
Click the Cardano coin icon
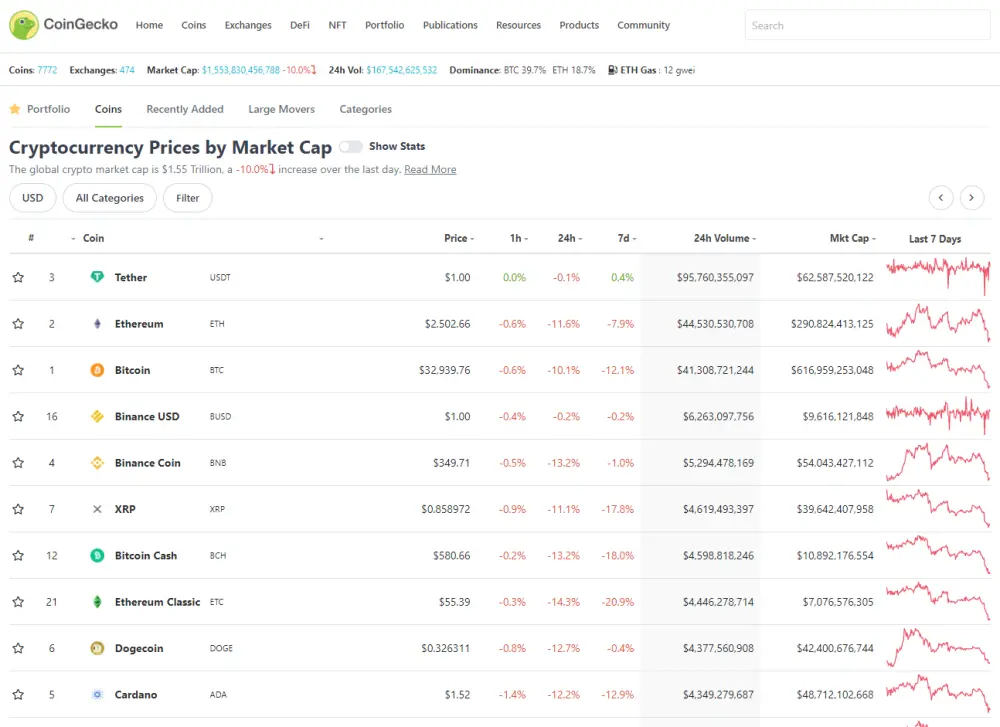[97, 694]
